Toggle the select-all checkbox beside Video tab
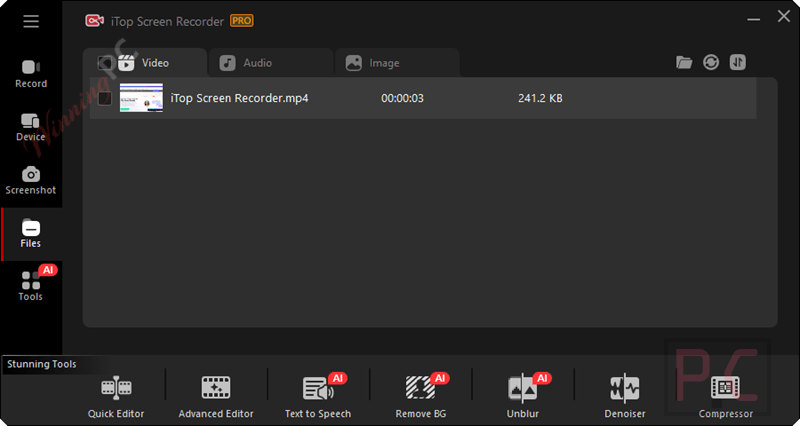Image resolution: width=800 pixels, height=426 pixels. (104, 63)
